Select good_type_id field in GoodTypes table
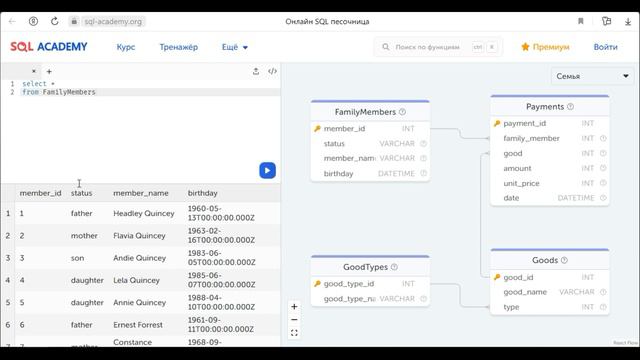The height and width of the screenshot is (360, 640). click(370, 284)
